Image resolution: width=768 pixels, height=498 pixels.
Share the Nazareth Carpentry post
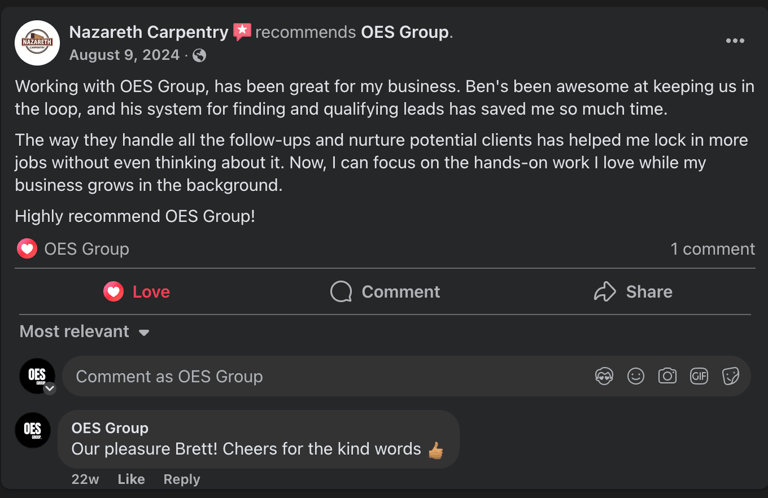pyautogui.click(x=633, y=292)
